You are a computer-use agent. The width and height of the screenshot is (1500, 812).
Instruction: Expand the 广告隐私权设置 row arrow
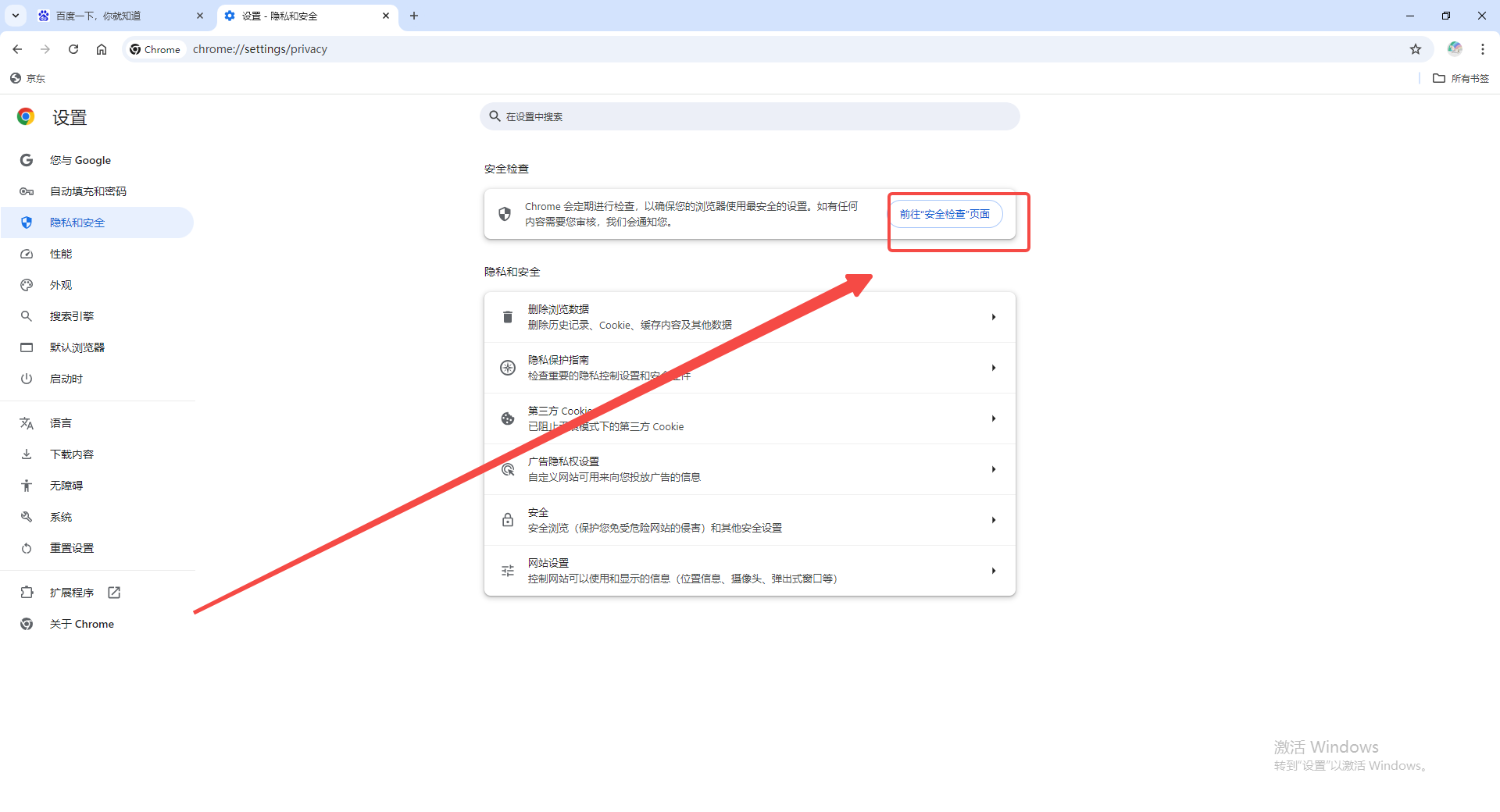[x=994, y=469]
